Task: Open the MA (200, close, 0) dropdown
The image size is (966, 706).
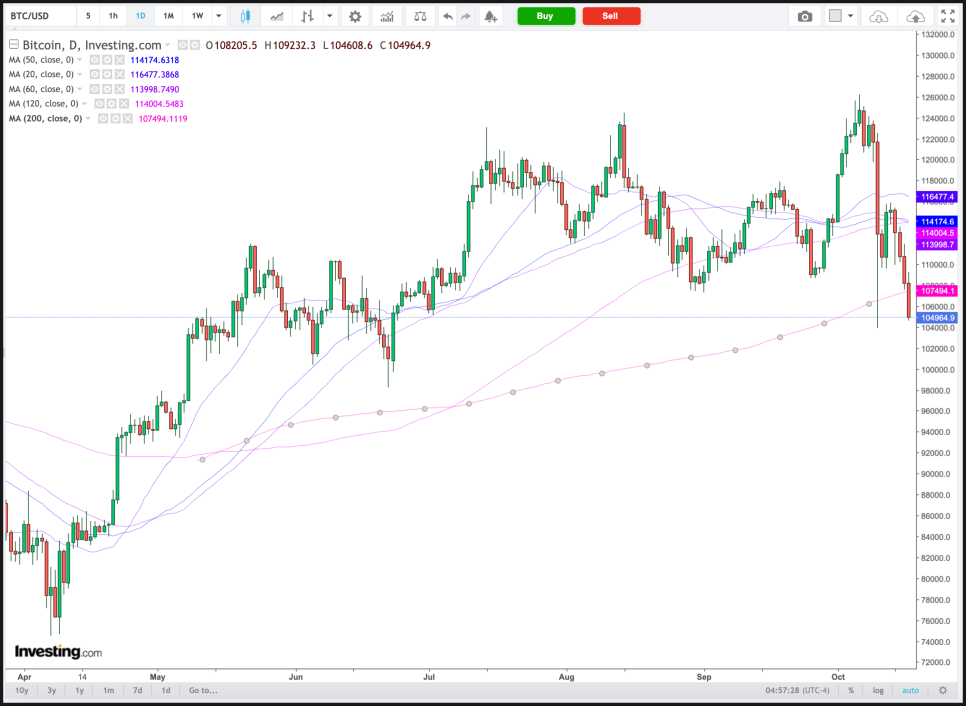Action: tap(88, 119)
